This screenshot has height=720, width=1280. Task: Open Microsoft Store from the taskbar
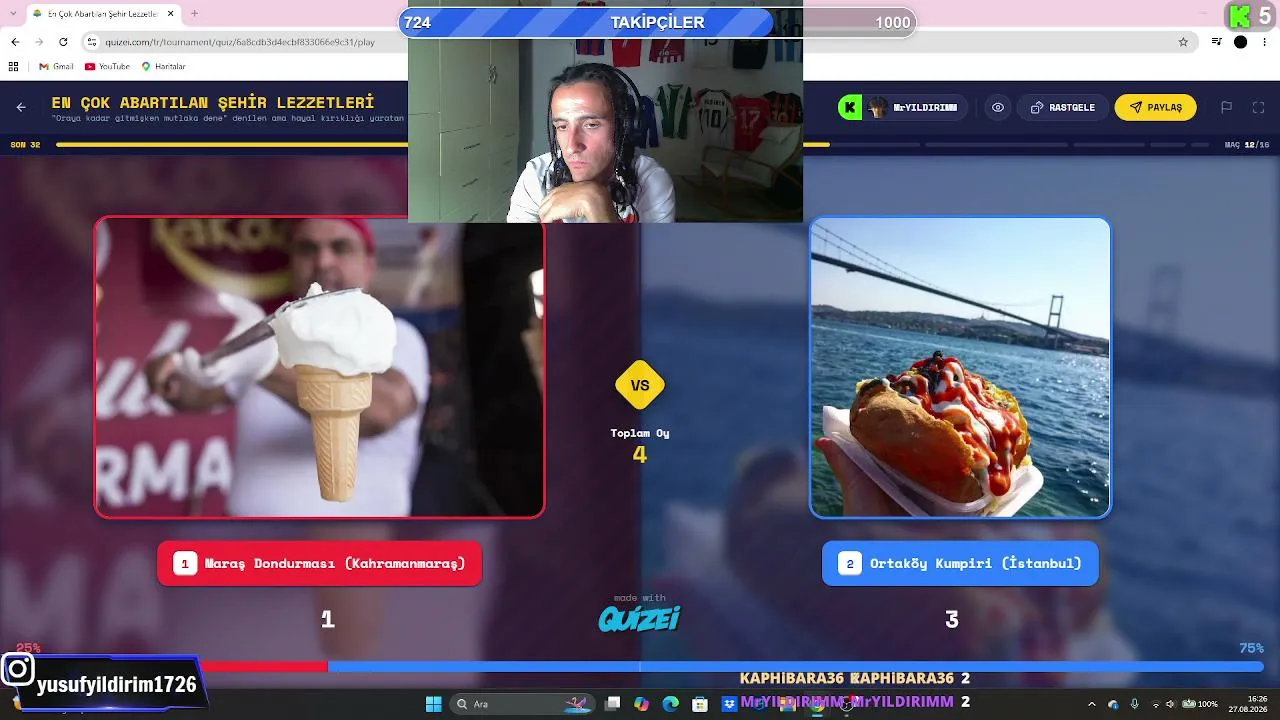tap(700, 704)
